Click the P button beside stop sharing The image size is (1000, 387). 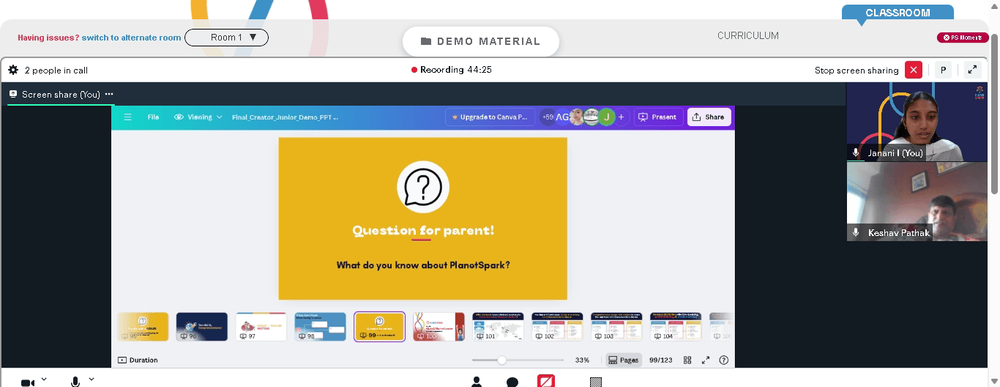pyautogui.click(x=943, y=70)
